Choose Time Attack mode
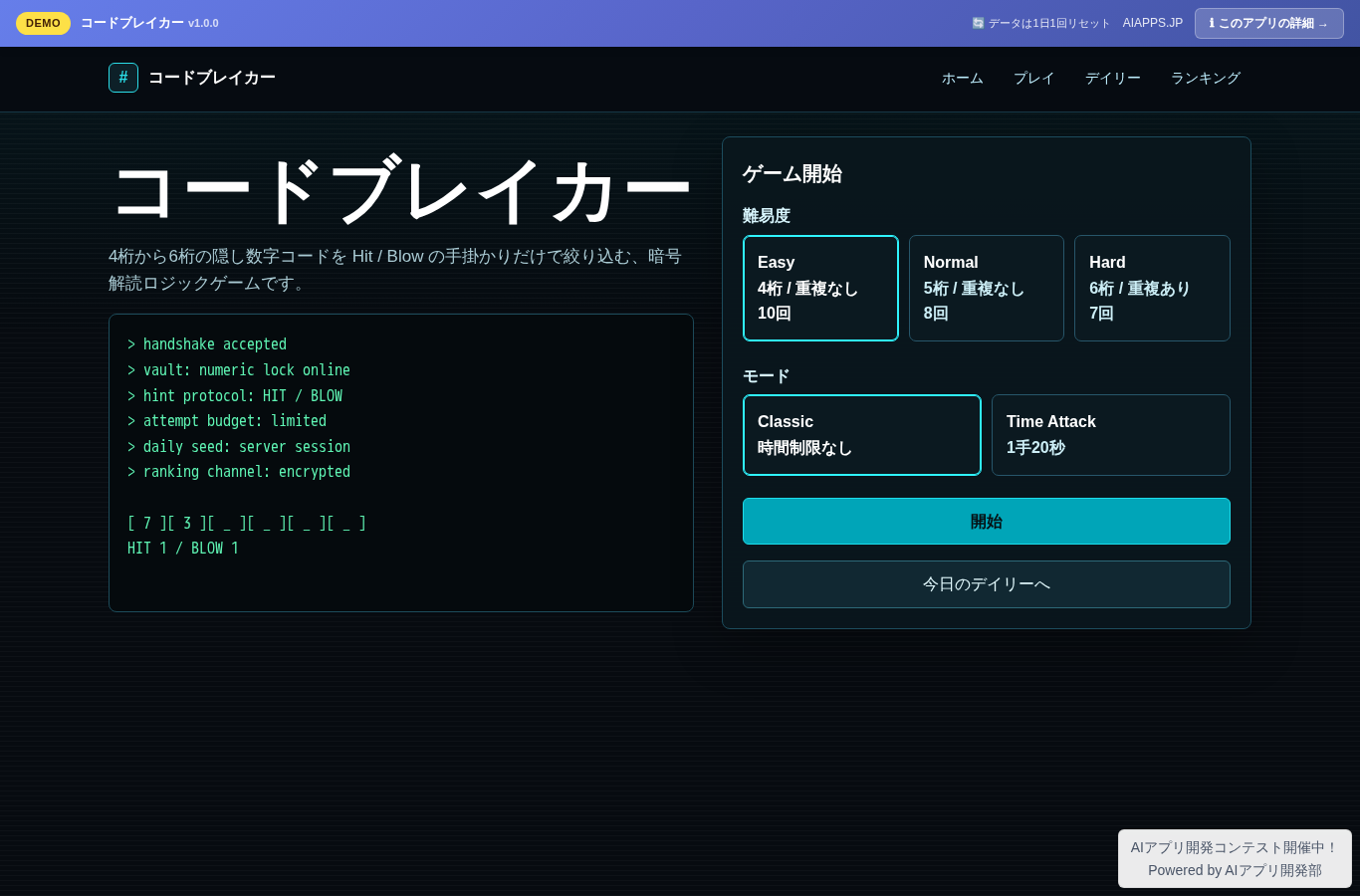The width and height of the screenshot is (1360, 896). pyautogui.click(x=1111, y=435)
